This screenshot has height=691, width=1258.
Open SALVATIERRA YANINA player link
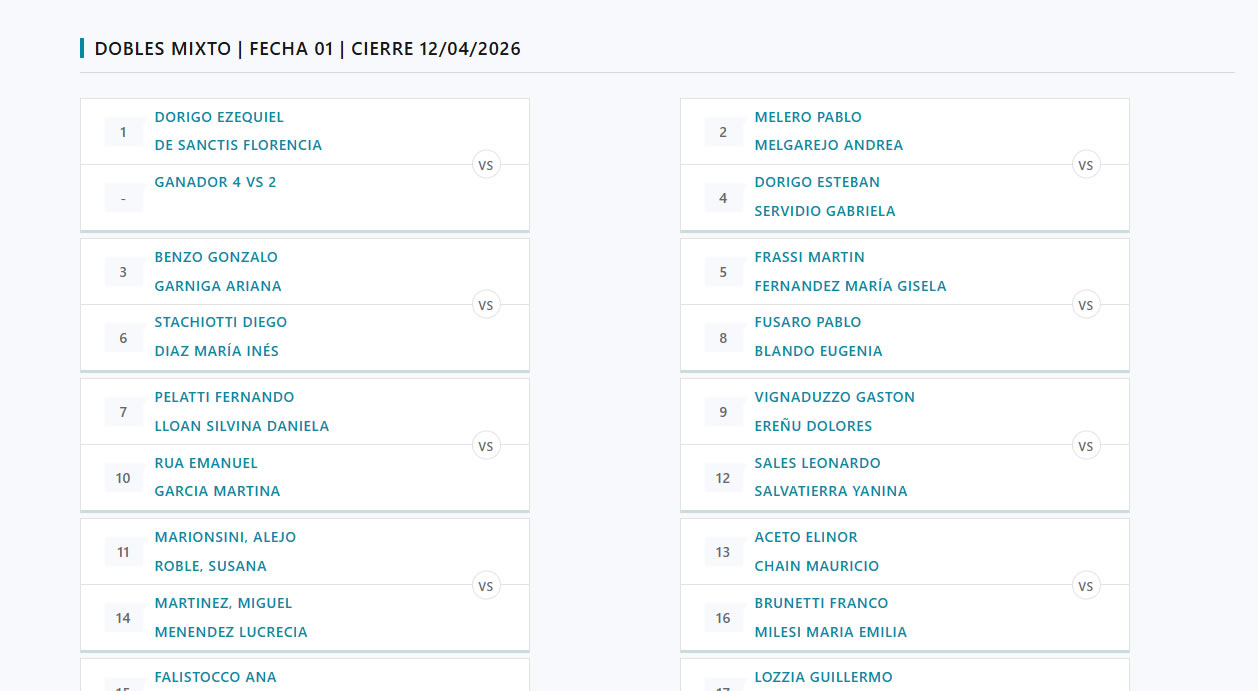point(831,491)
